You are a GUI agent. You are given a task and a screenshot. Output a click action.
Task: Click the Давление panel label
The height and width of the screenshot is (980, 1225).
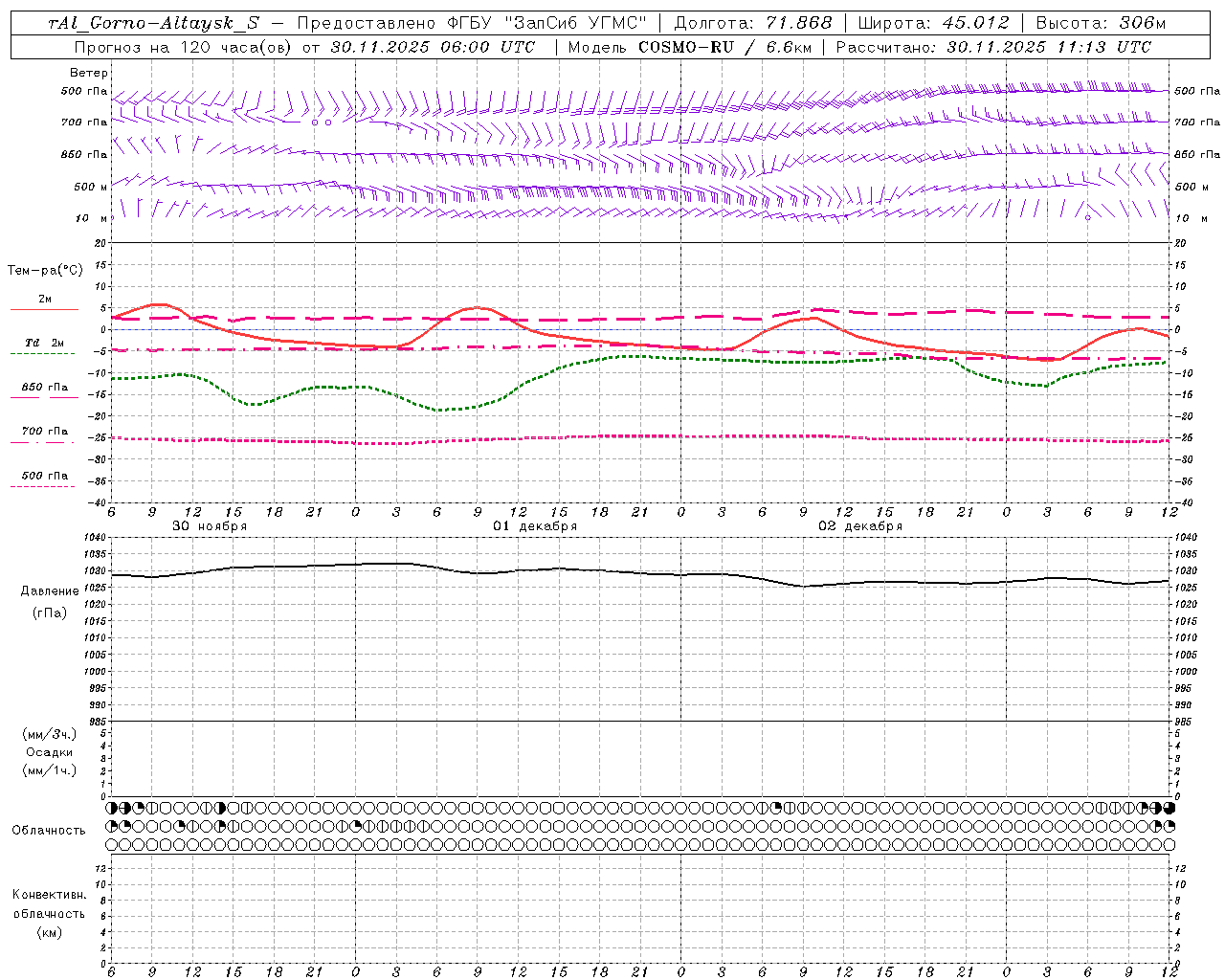click(x=50, y=591)
